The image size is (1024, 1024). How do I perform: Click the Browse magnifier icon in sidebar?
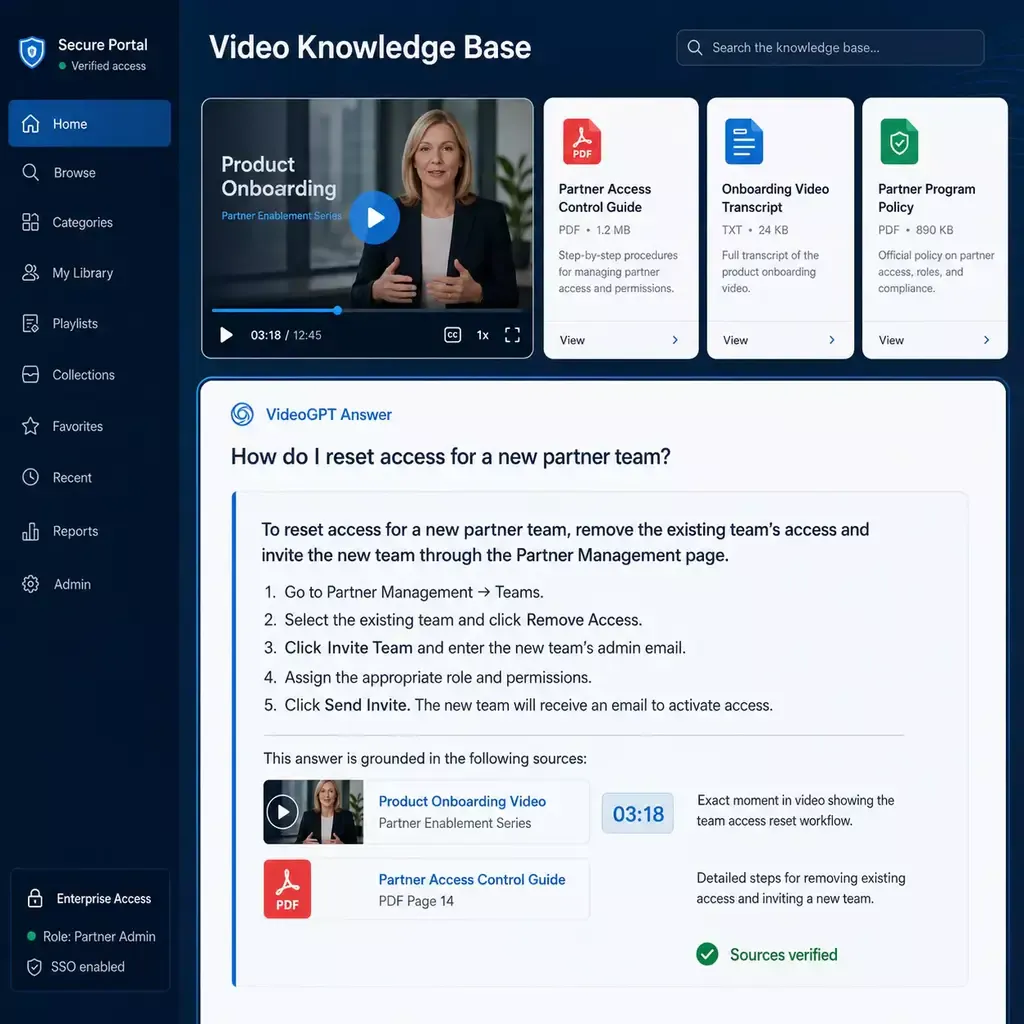click(31, 172)
